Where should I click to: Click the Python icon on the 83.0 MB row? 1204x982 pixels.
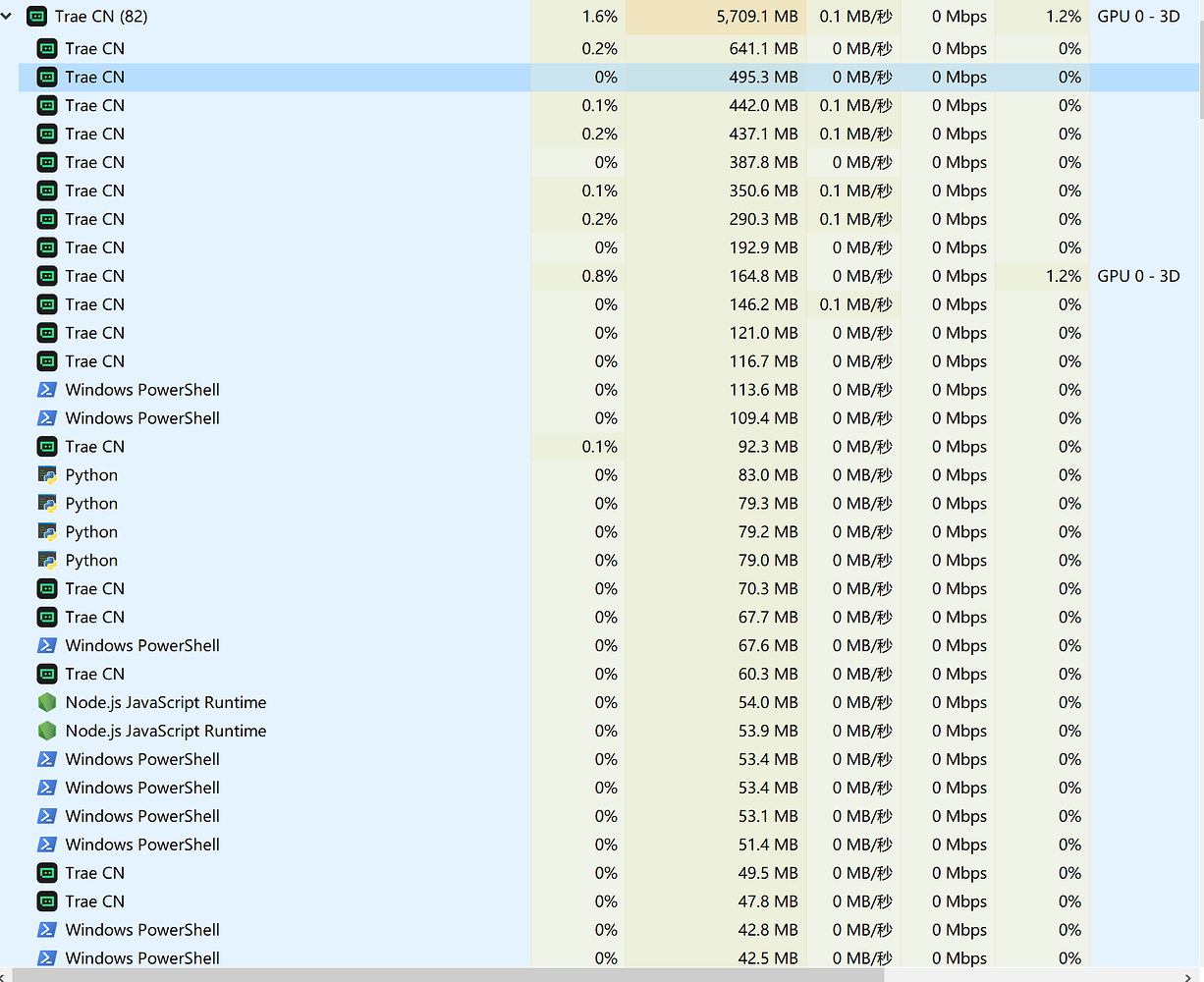pyautogui.click(x=47, y=475)
